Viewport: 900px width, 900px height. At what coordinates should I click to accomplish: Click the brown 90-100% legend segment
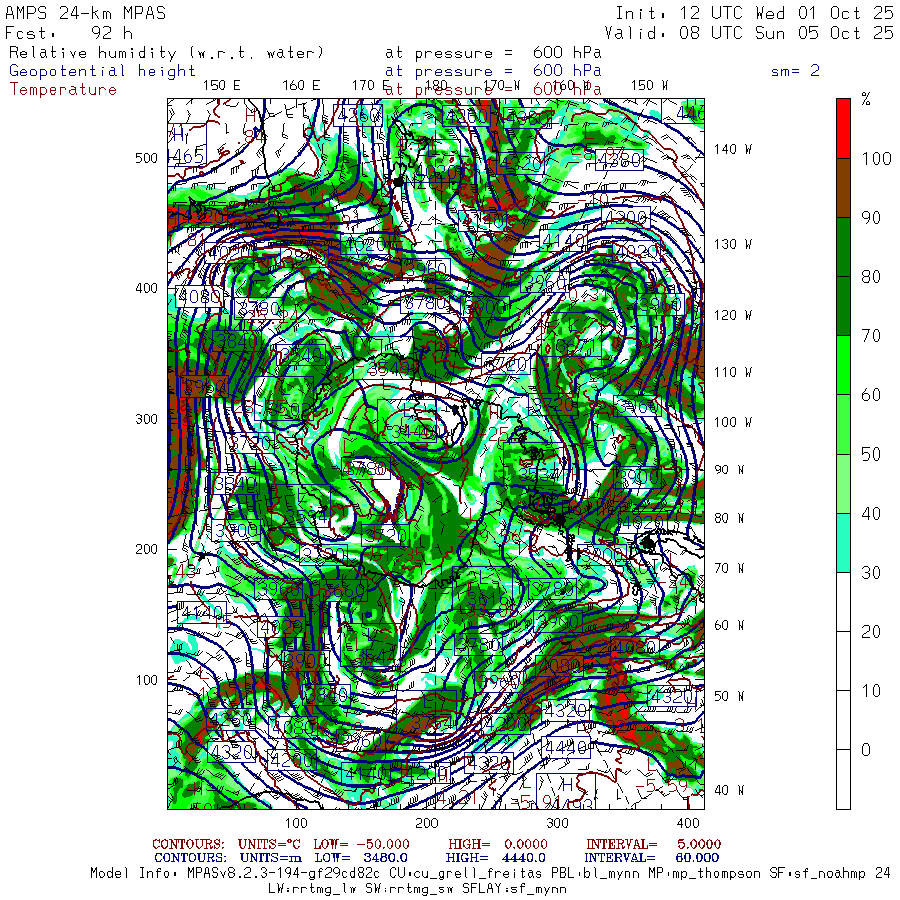point(843,188)
